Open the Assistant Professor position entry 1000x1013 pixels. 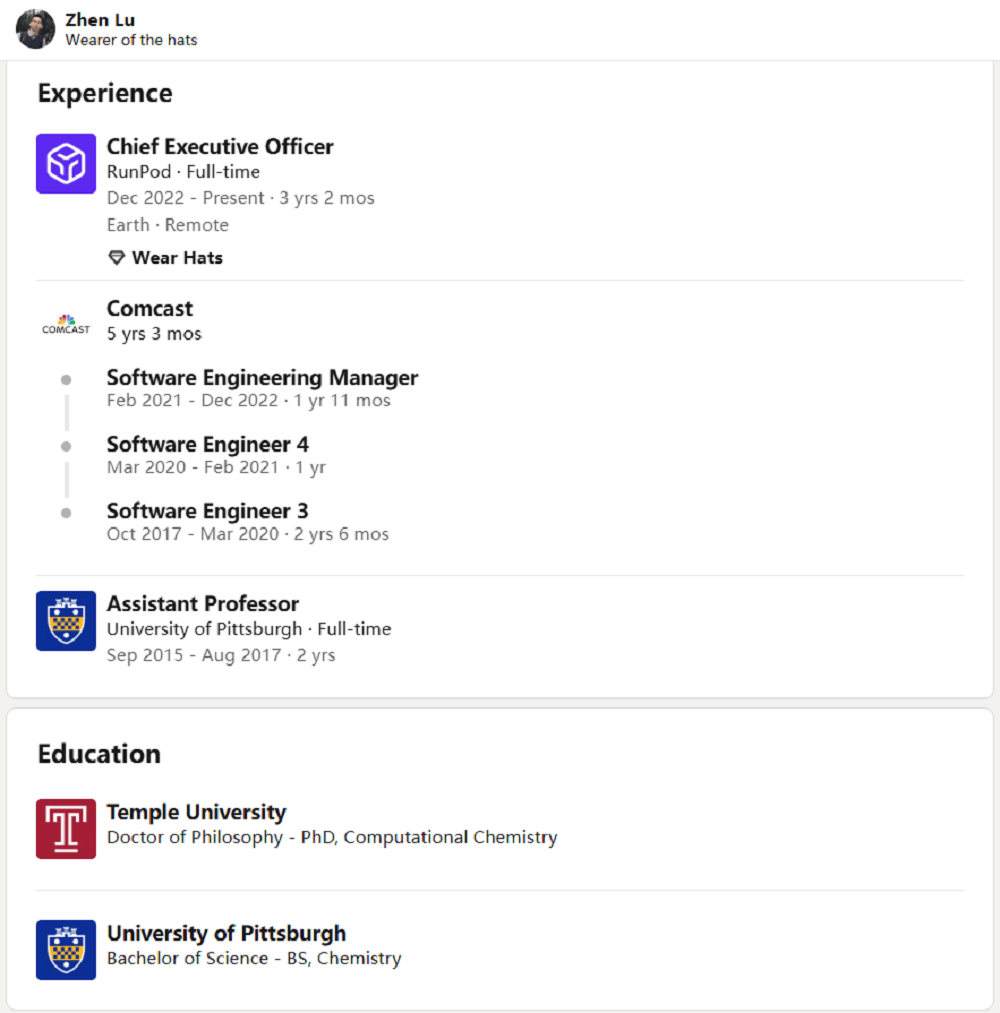[x=203, y=604]
